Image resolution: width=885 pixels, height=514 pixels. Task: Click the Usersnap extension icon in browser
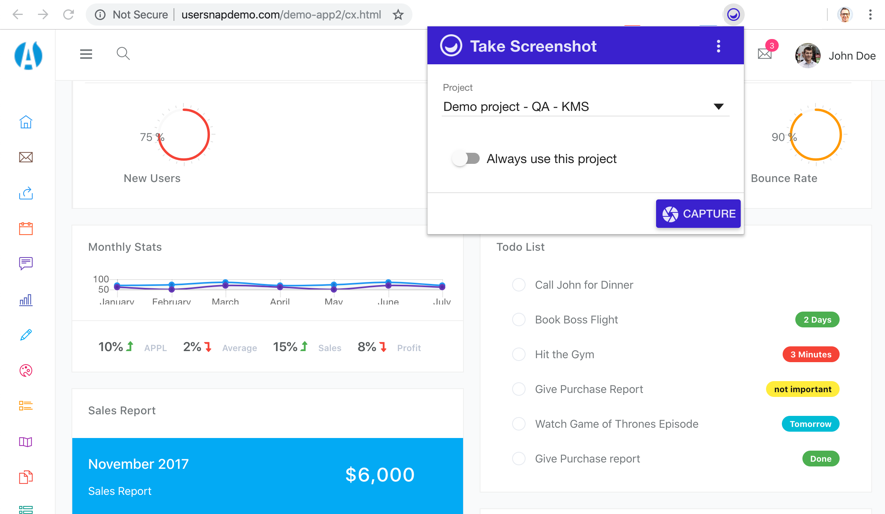[733, 15]
